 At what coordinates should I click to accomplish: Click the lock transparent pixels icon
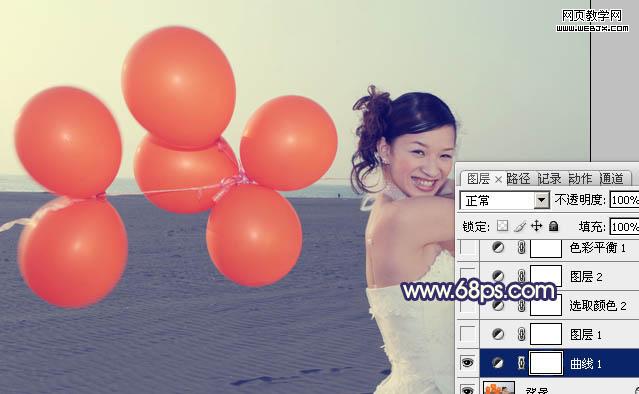click(x=502, y=226)
